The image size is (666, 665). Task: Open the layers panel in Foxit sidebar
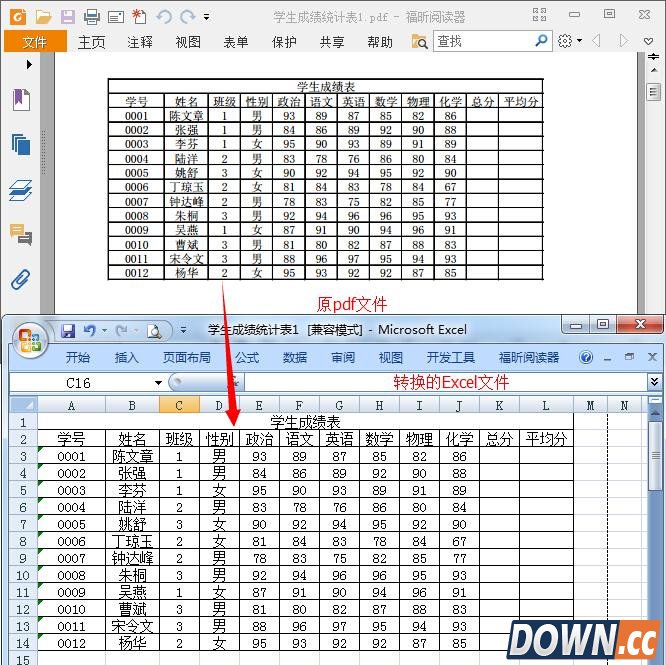21,190
